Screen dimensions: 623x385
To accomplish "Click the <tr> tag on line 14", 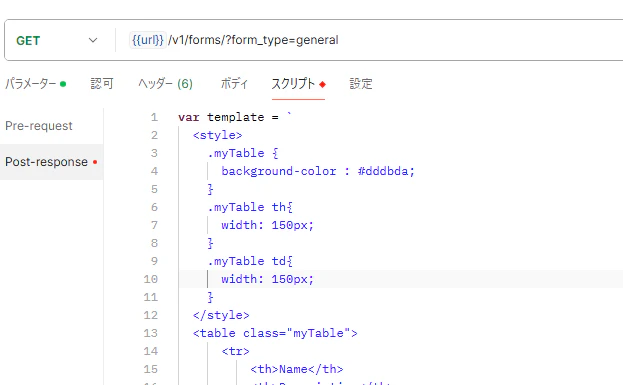I will (235, 351).
